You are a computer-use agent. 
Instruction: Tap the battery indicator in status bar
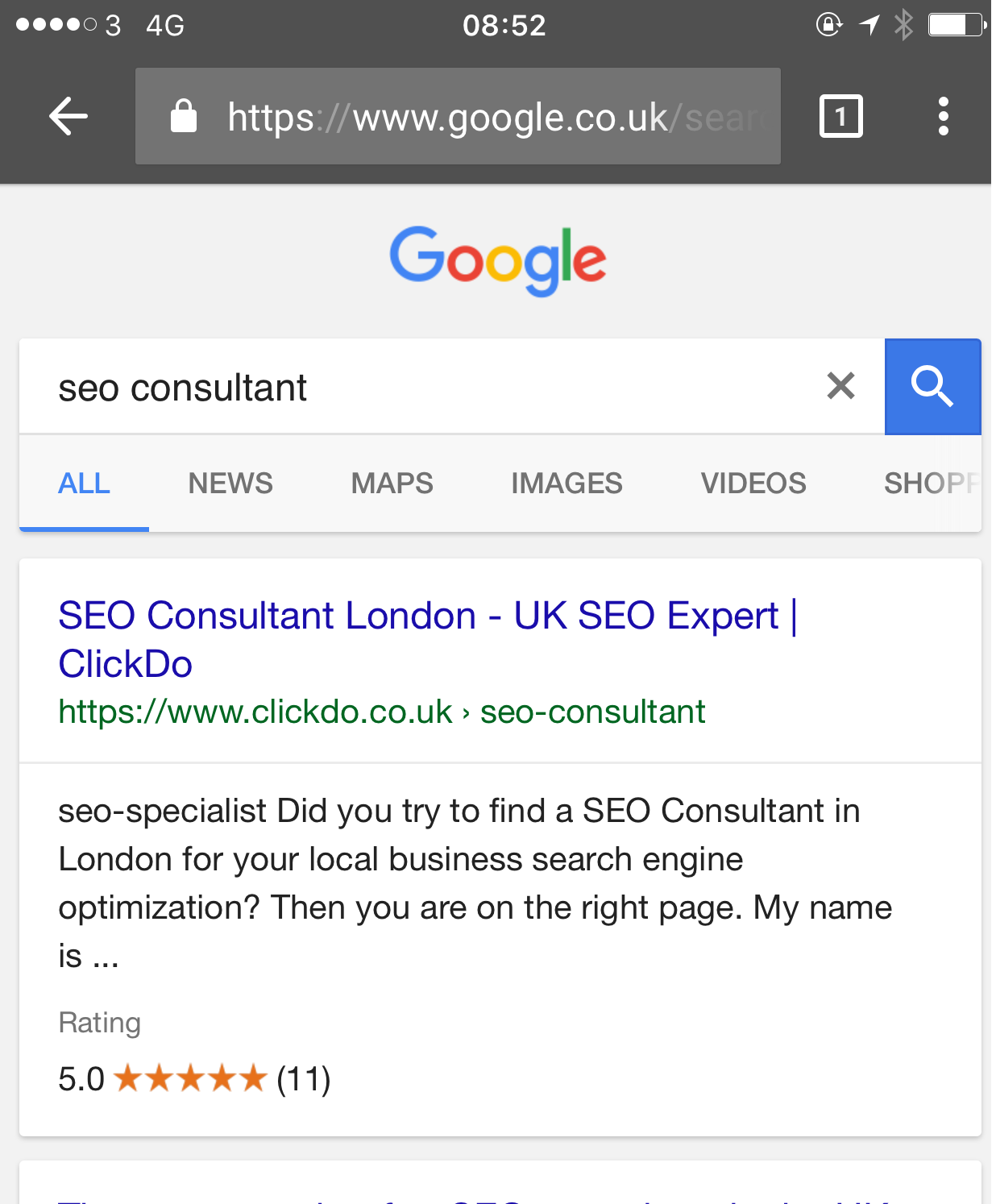(x=957, y=25)
